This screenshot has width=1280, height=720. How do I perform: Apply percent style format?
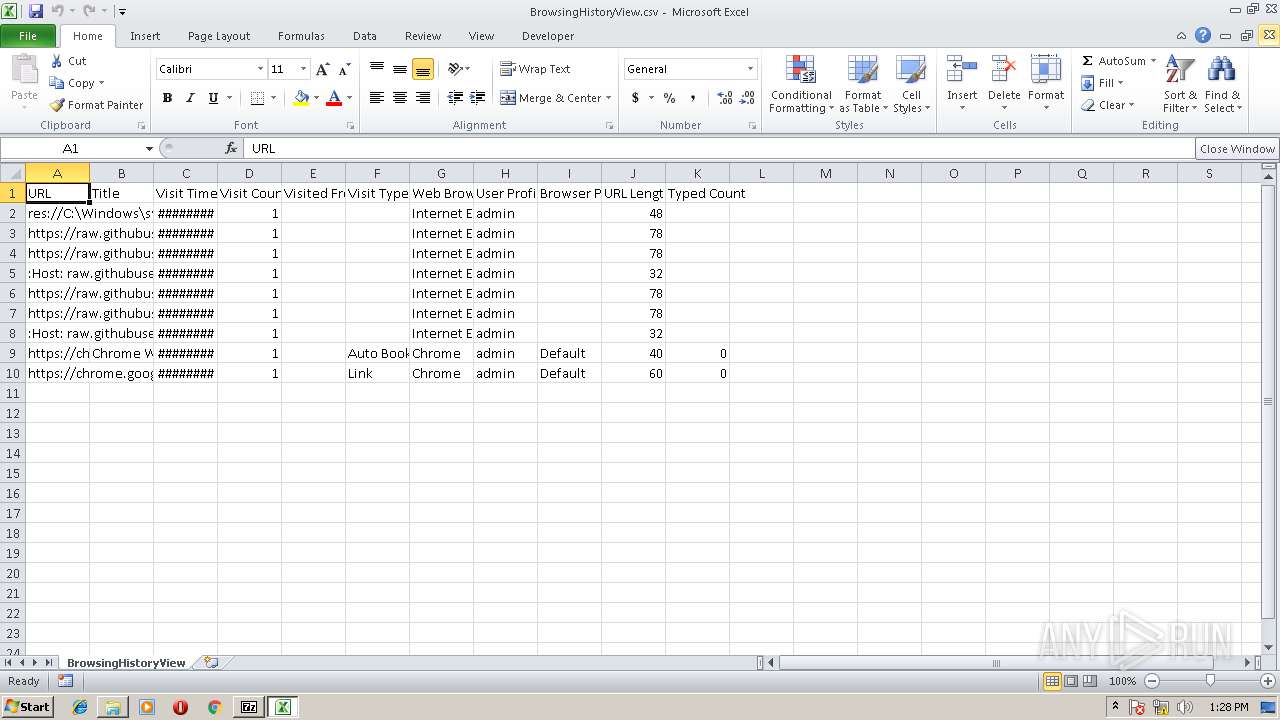[669, 98]
